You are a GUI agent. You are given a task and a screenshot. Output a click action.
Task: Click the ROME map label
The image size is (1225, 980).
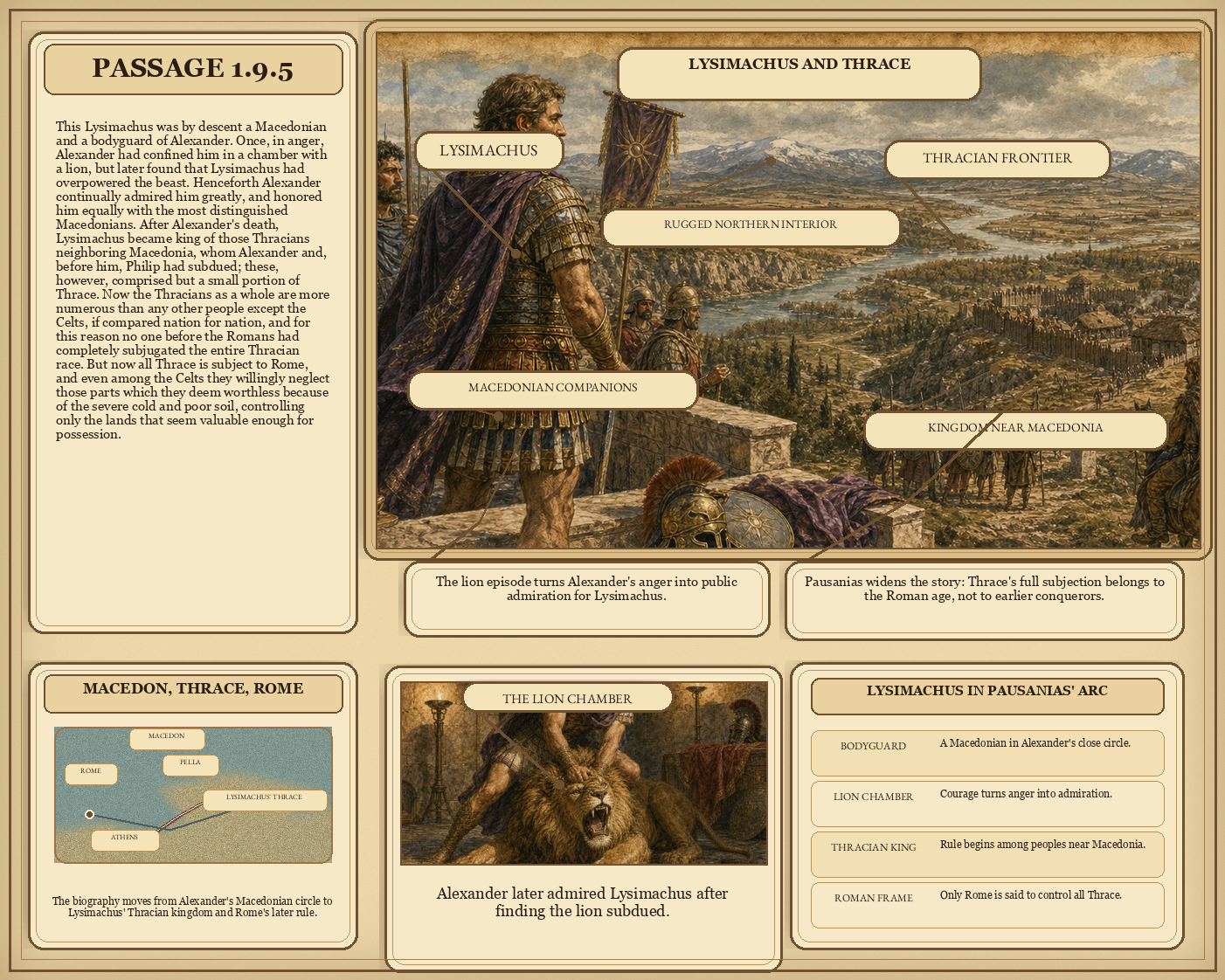click(91, 773)
